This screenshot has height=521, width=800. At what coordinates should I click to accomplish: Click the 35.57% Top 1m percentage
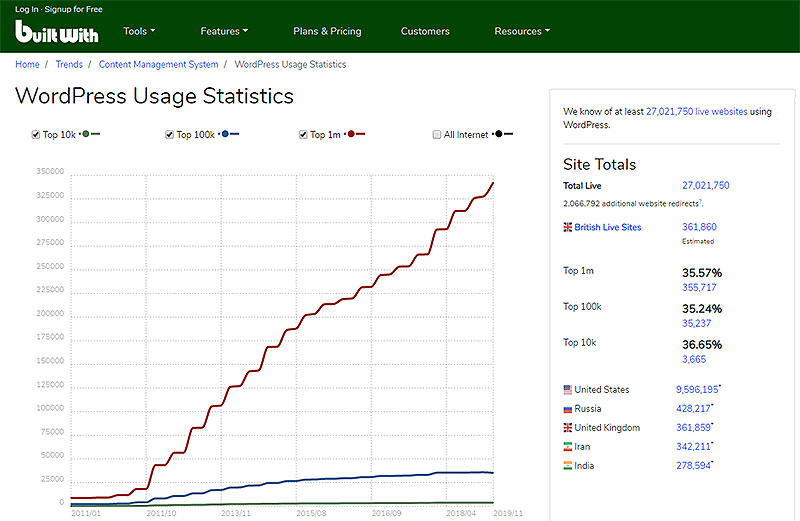[702, 273]
